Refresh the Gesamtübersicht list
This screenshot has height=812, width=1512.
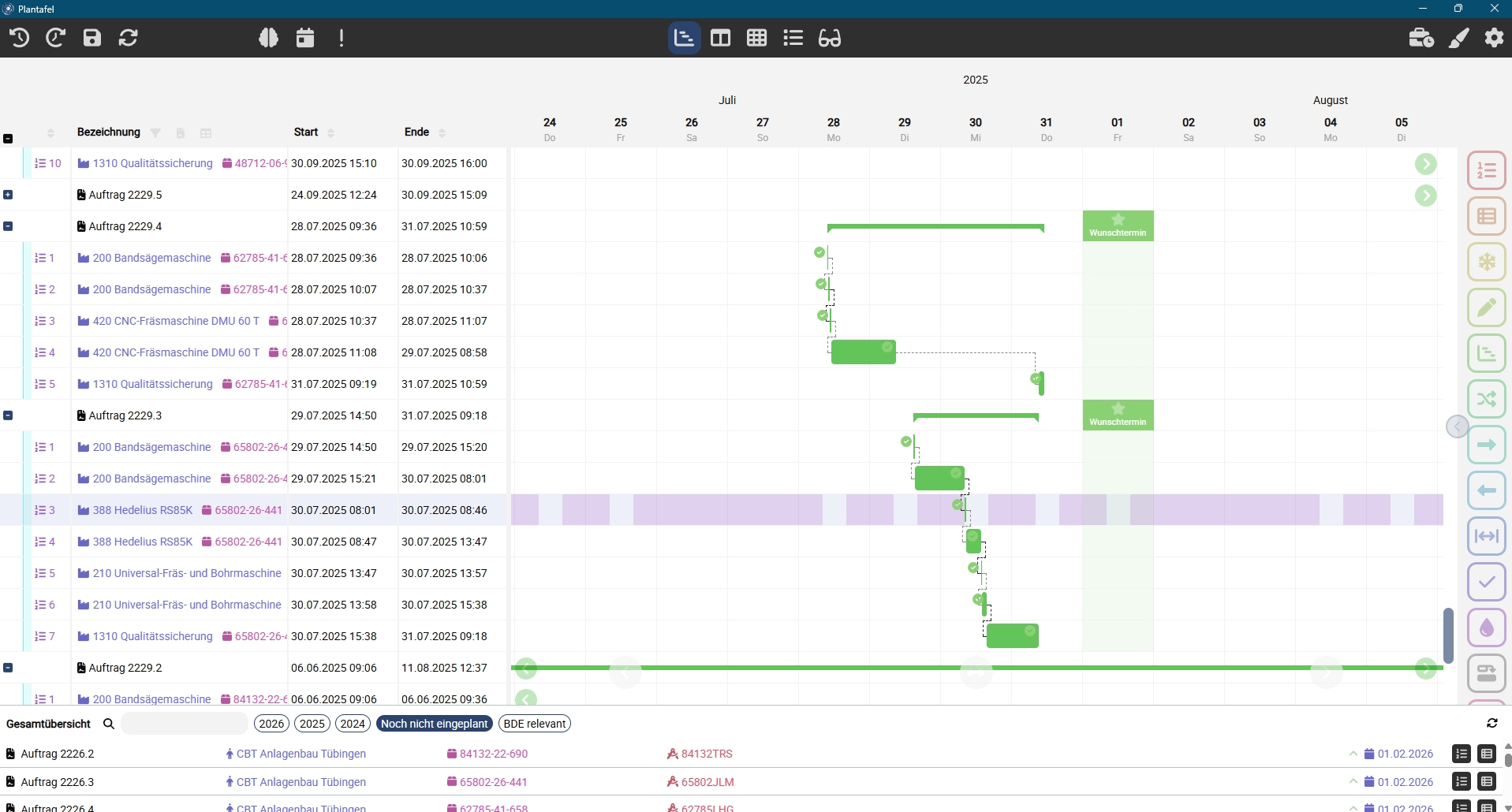tap(1492, 723)
